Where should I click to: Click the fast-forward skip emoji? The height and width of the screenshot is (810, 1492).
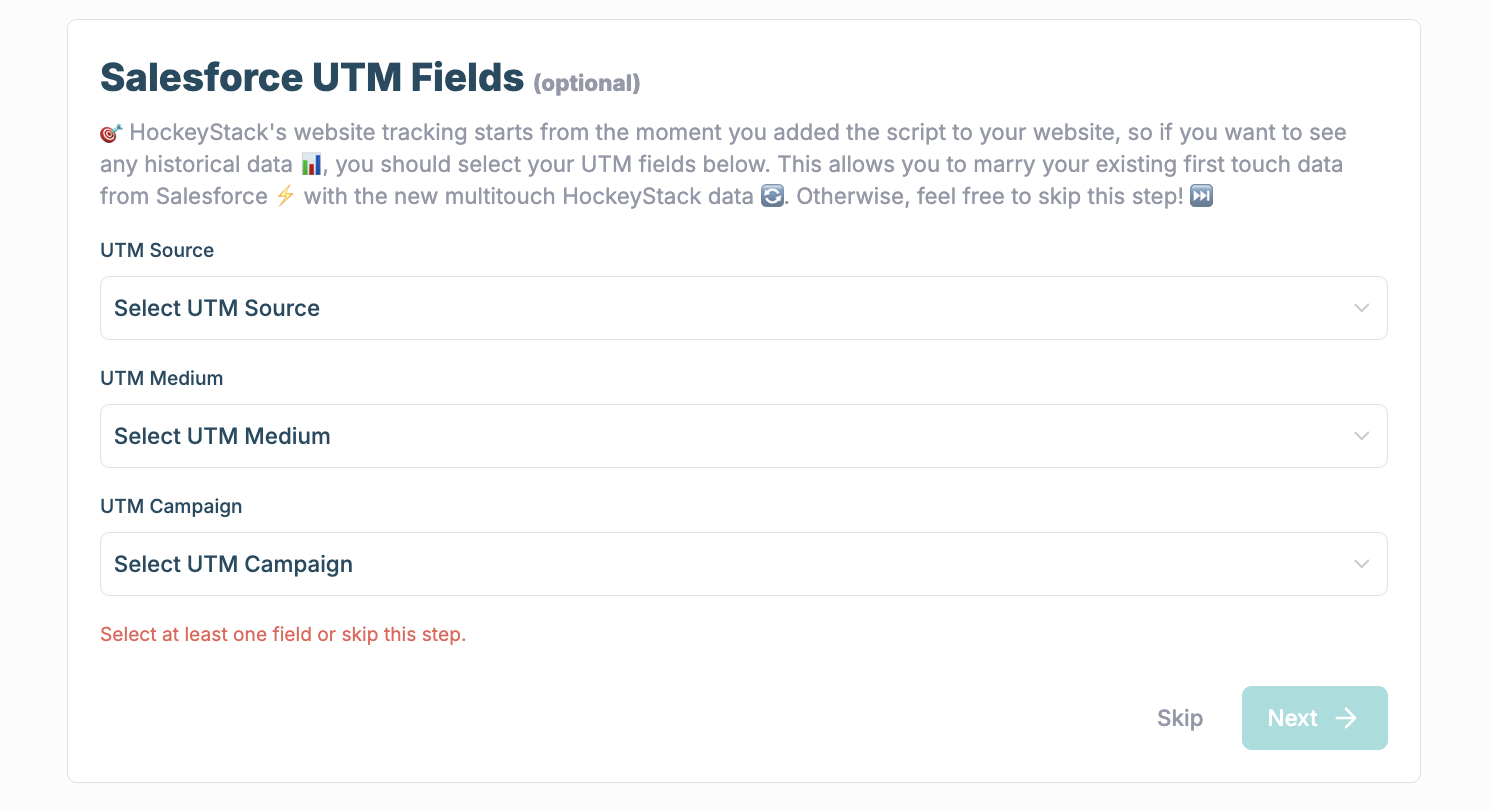tap(1202, 196)
